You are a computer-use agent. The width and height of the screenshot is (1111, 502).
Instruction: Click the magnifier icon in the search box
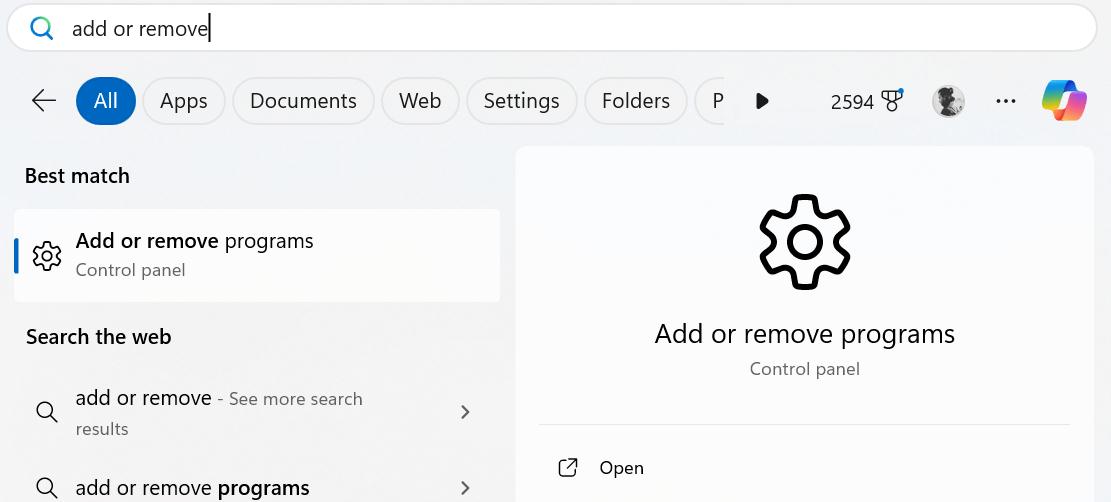[x=41, y=29]
